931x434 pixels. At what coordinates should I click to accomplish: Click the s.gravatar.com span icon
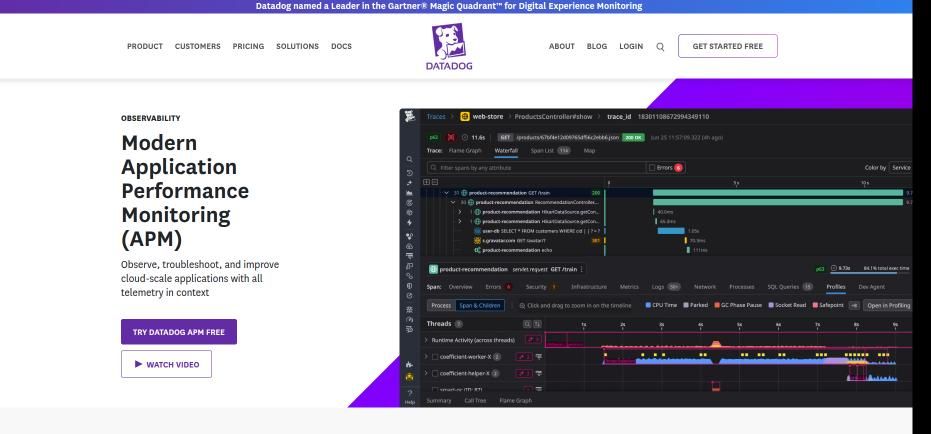pyautogui.click(x=477, y=240)
